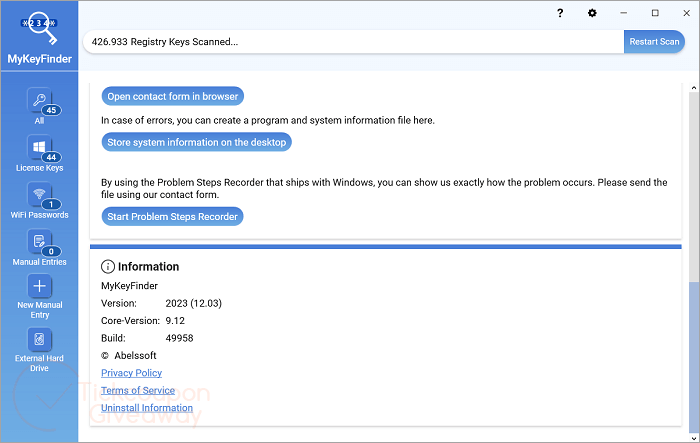Screen dimensions: 700x443
Task: Start Problem Steps Recorder
Action: point(172,216)
